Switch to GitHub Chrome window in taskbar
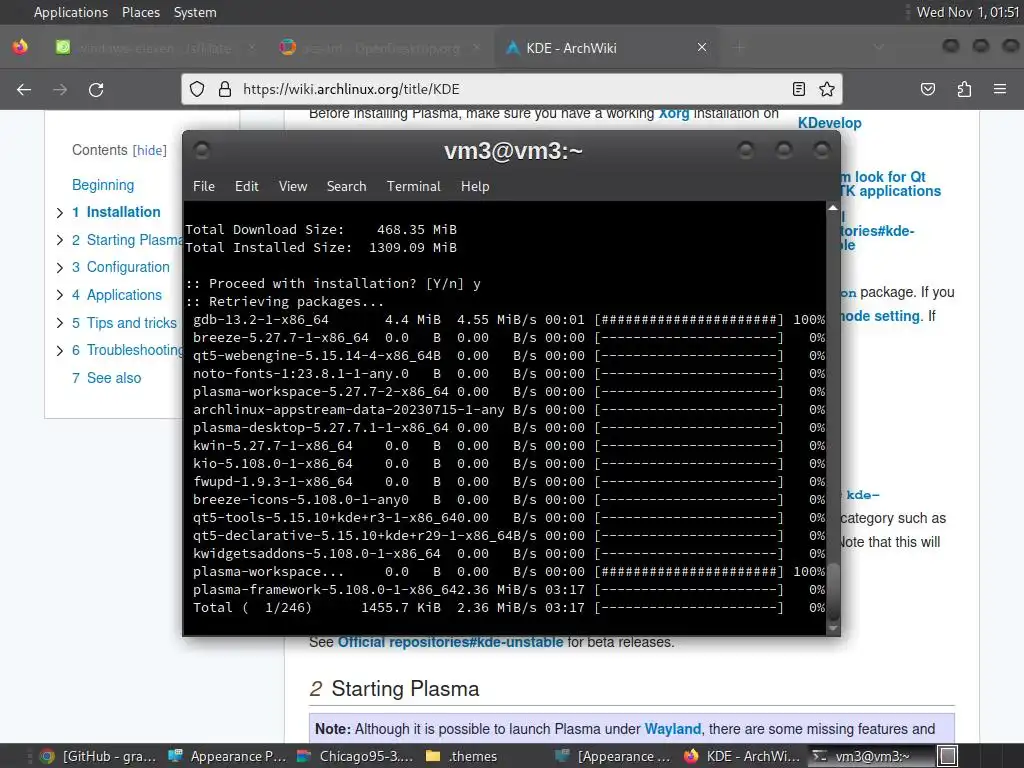Screen dimensions: 1024x768 pos(98,756)
